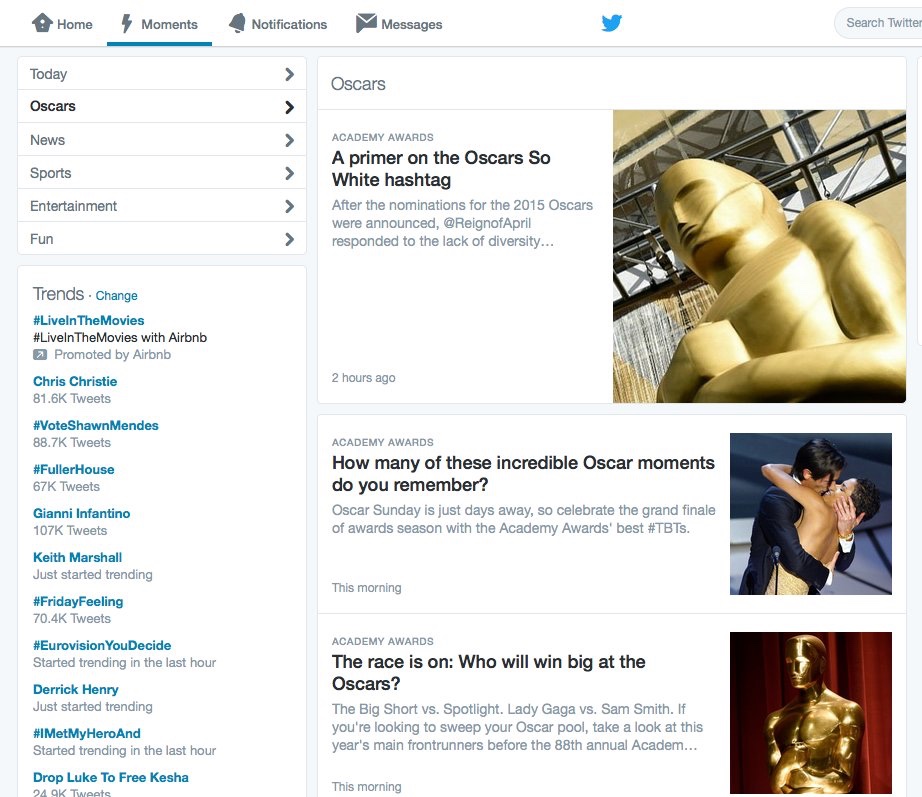The width and height of the screenshot is (922, 797).
Task: Click the Home house icon
Action: (42, 23)
